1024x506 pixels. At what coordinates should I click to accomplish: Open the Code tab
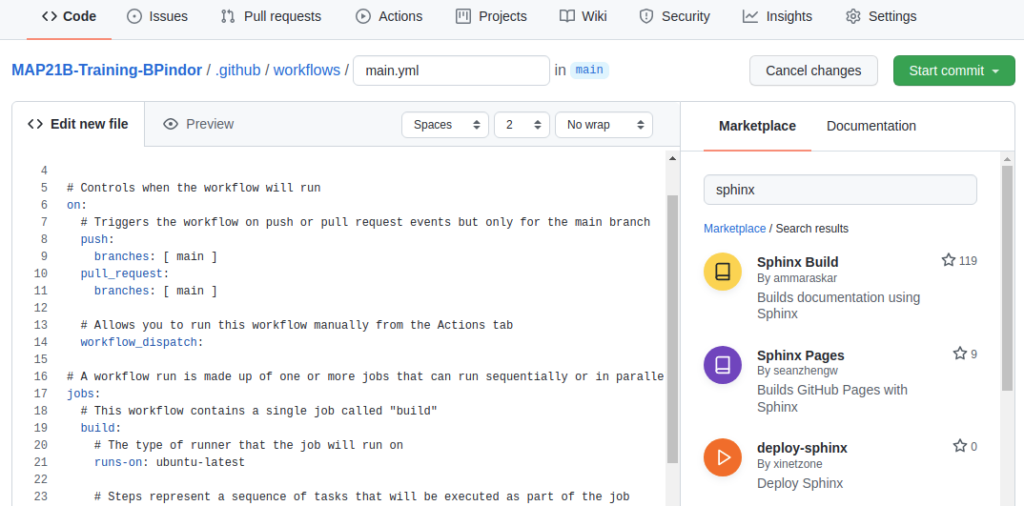[x=69, y=16]
